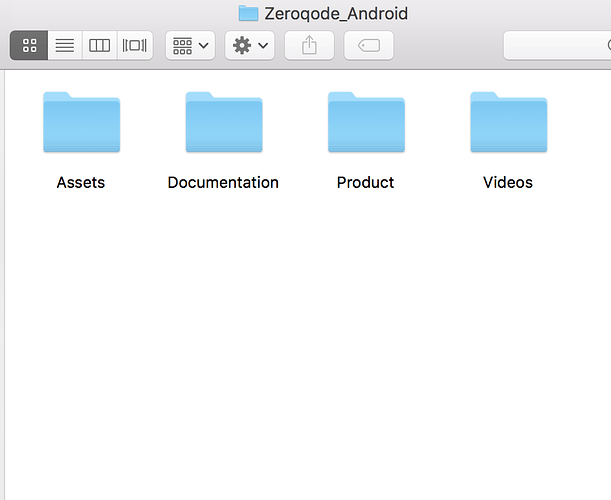This screenshot has height=500, width=611.
Task: Click the Edit Tags button
Action: tap(369, 45)
